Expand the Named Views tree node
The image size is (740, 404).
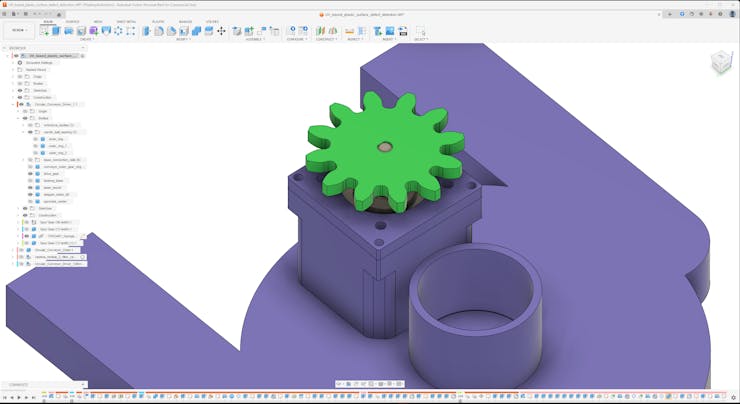13,69
